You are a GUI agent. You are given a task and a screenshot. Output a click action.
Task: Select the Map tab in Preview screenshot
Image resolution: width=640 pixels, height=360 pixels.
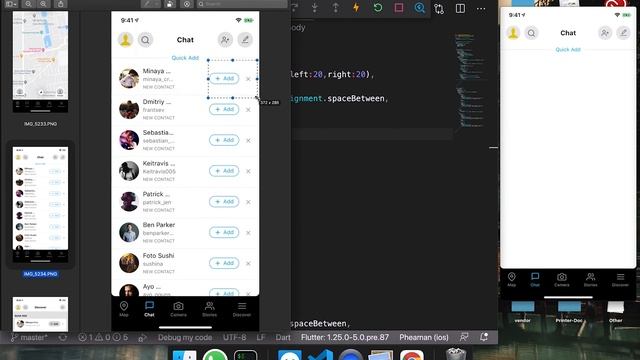[124, 309]
